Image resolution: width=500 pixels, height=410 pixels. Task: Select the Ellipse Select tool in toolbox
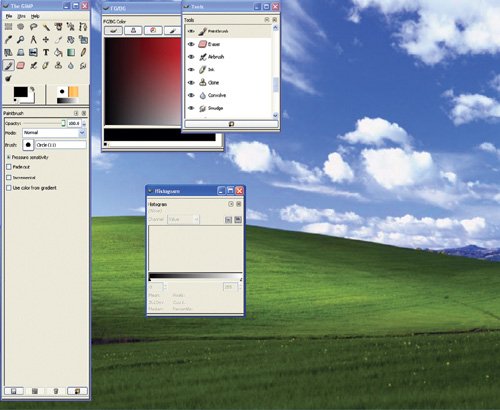21,27
